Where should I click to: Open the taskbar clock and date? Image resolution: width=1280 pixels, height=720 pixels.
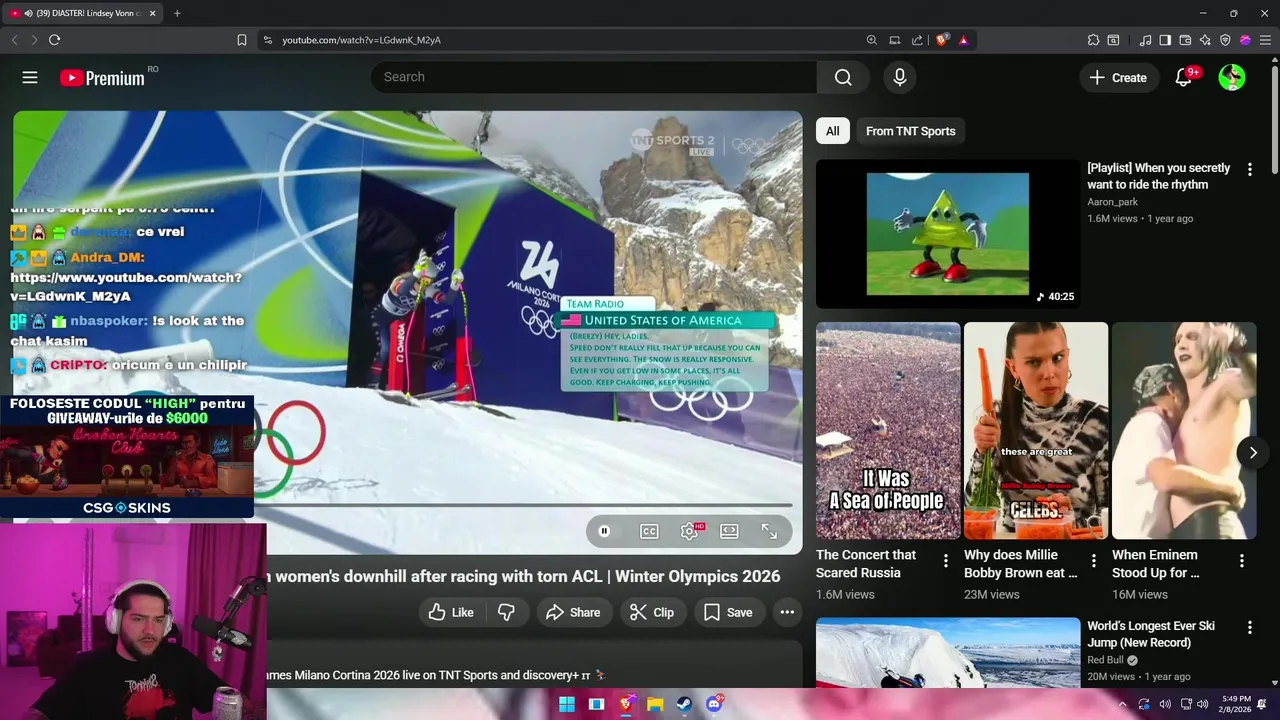pos(1236,704)
